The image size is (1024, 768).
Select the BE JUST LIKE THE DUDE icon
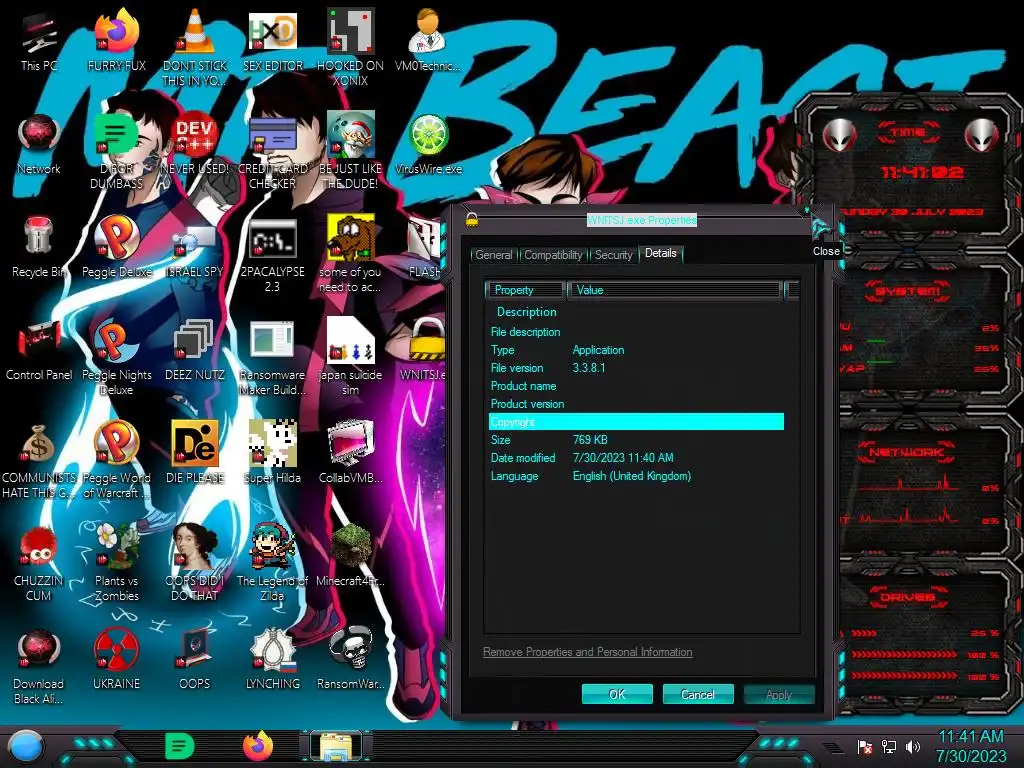pos(350,150)
